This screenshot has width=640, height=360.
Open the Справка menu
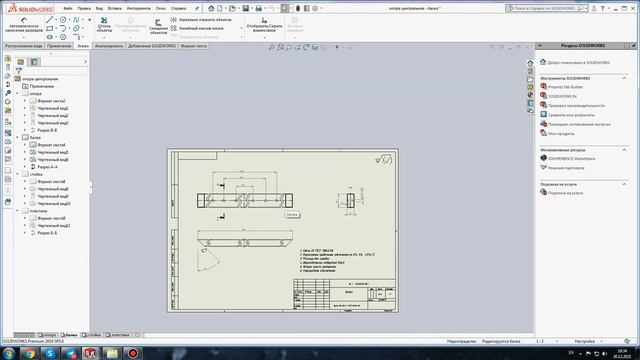178,8
